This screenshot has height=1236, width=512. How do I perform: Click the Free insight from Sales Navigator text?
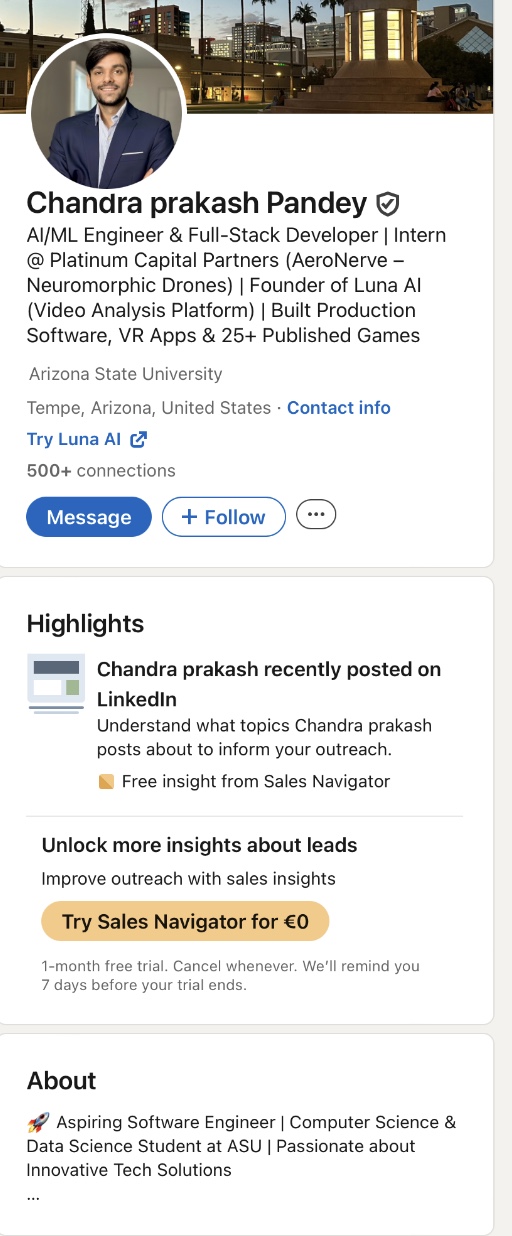[x=256, y=782]
